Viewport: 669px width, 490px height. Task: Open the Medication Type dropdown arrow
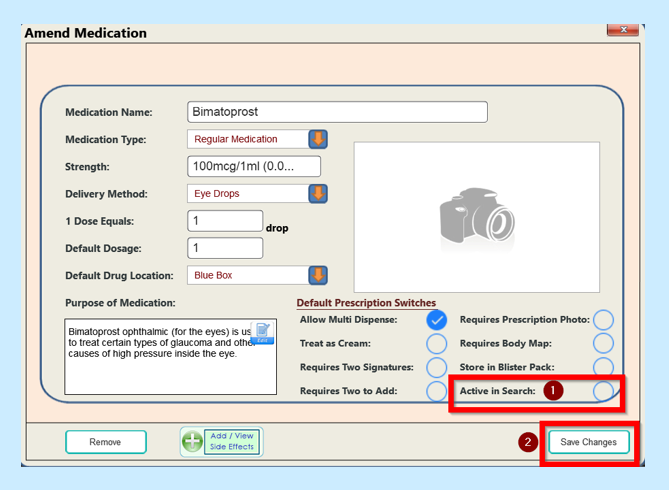(318, 139)
